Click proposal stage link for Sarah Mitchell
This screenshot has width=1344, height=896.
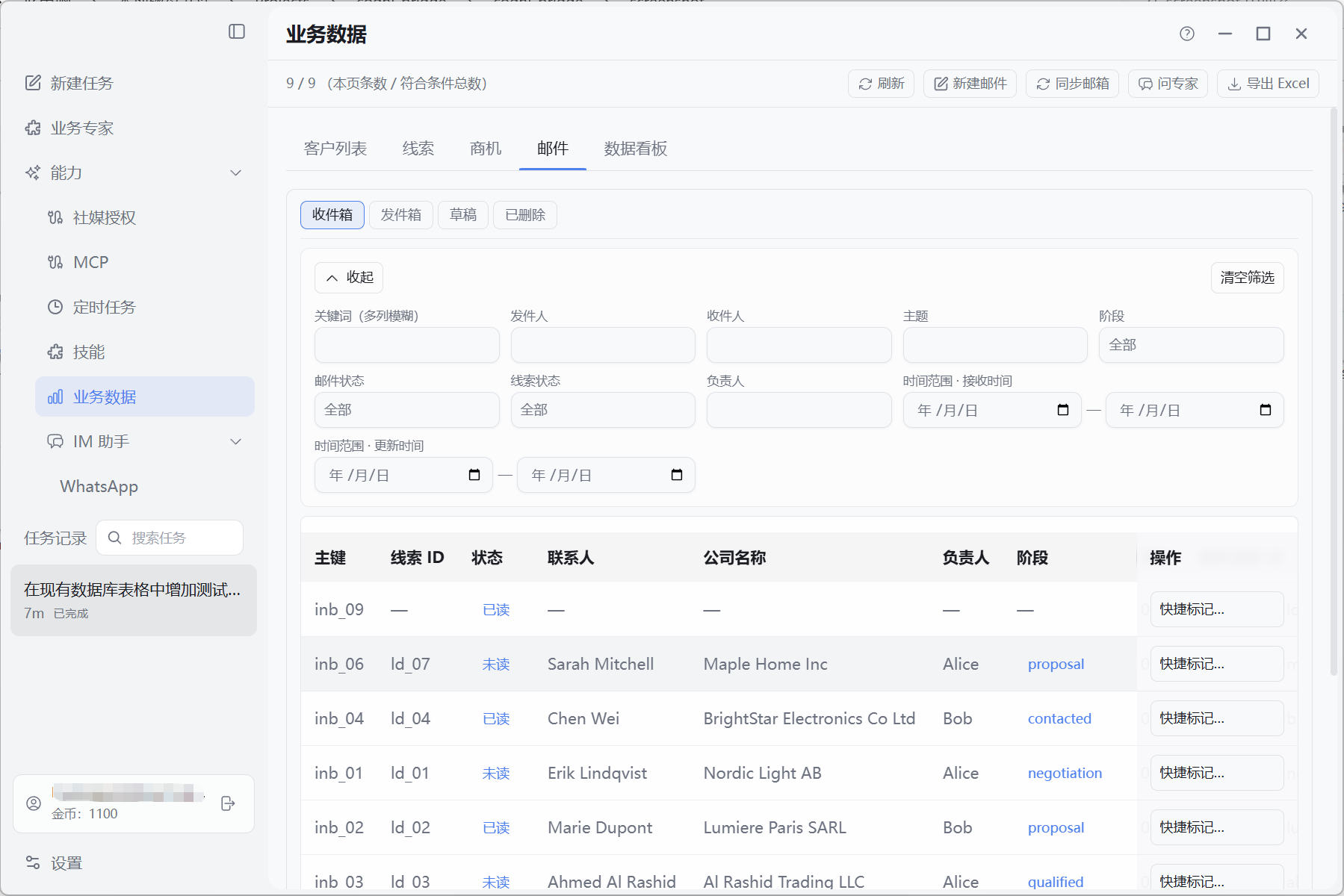(1056, 664)
